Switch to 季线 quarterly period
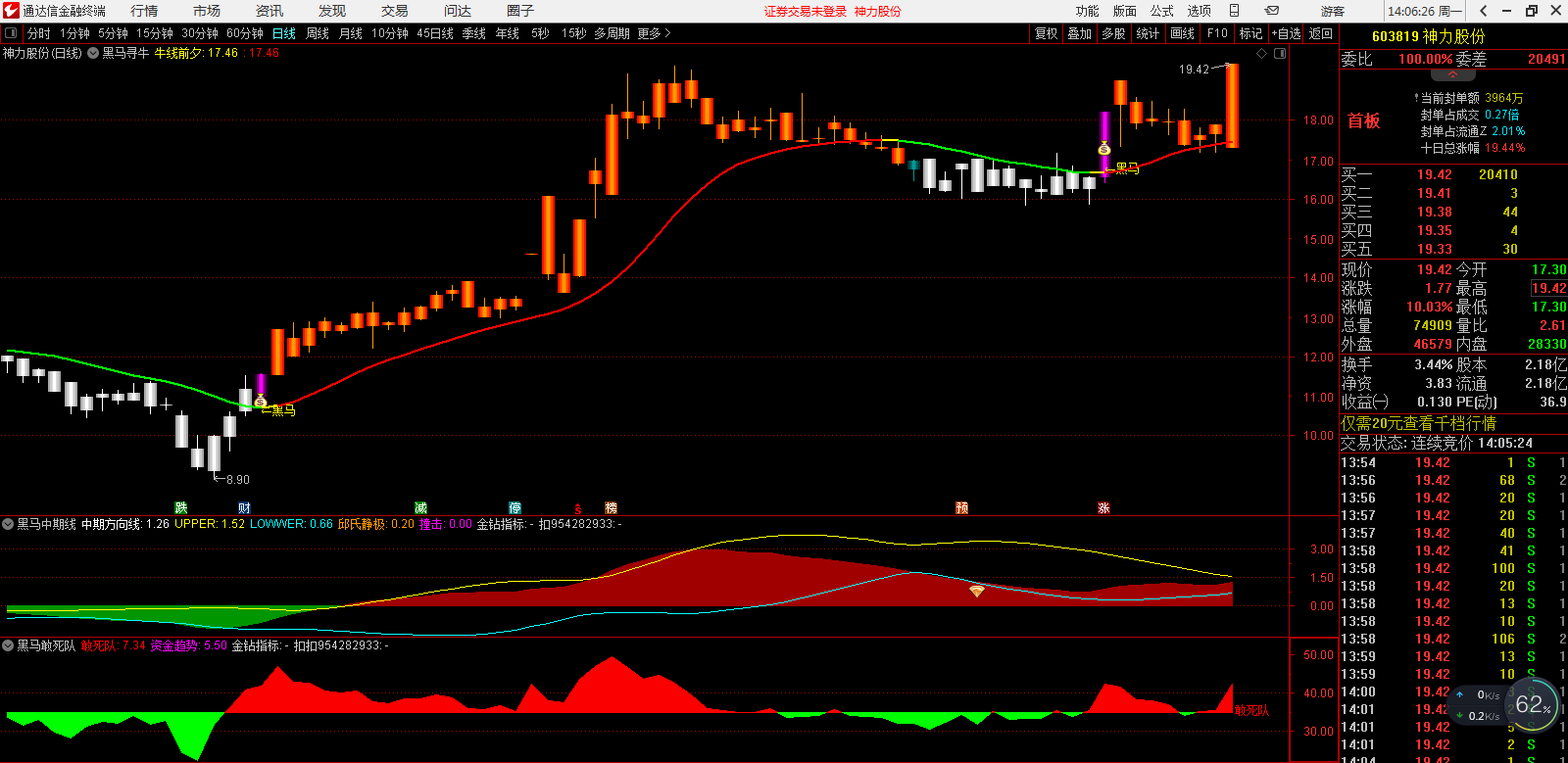The image size is (1568, 763). pyautogui.click(x=474, y=33)
